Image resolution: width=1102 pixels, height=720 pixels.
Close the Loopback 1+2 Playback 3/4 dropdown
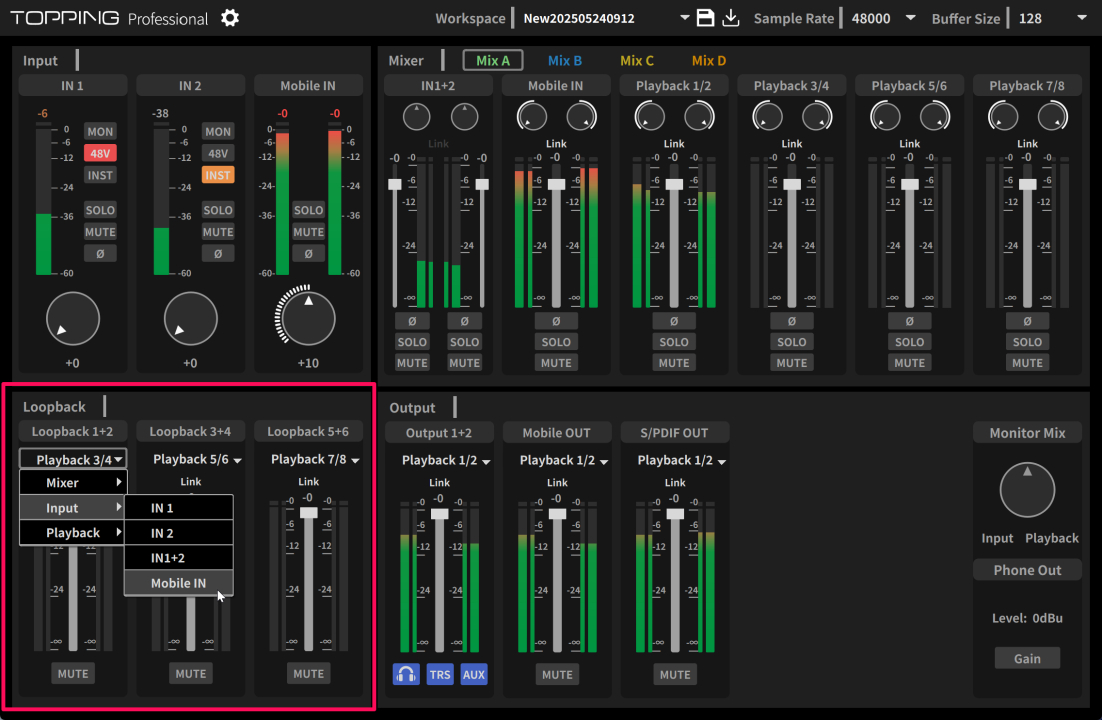pos(73,459)
